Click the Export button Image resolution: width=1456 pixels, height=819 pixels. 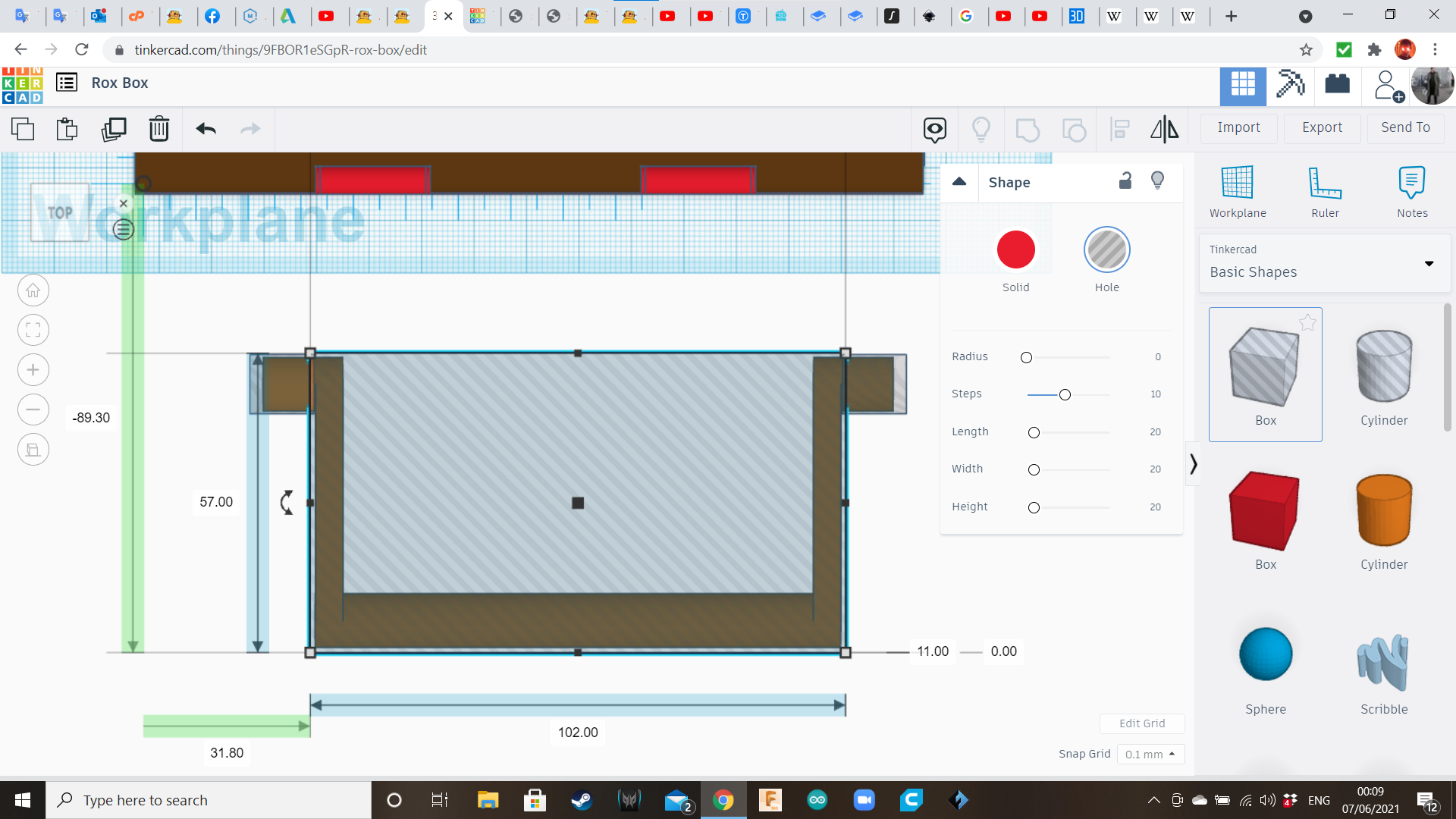(x=1322, y=127)
